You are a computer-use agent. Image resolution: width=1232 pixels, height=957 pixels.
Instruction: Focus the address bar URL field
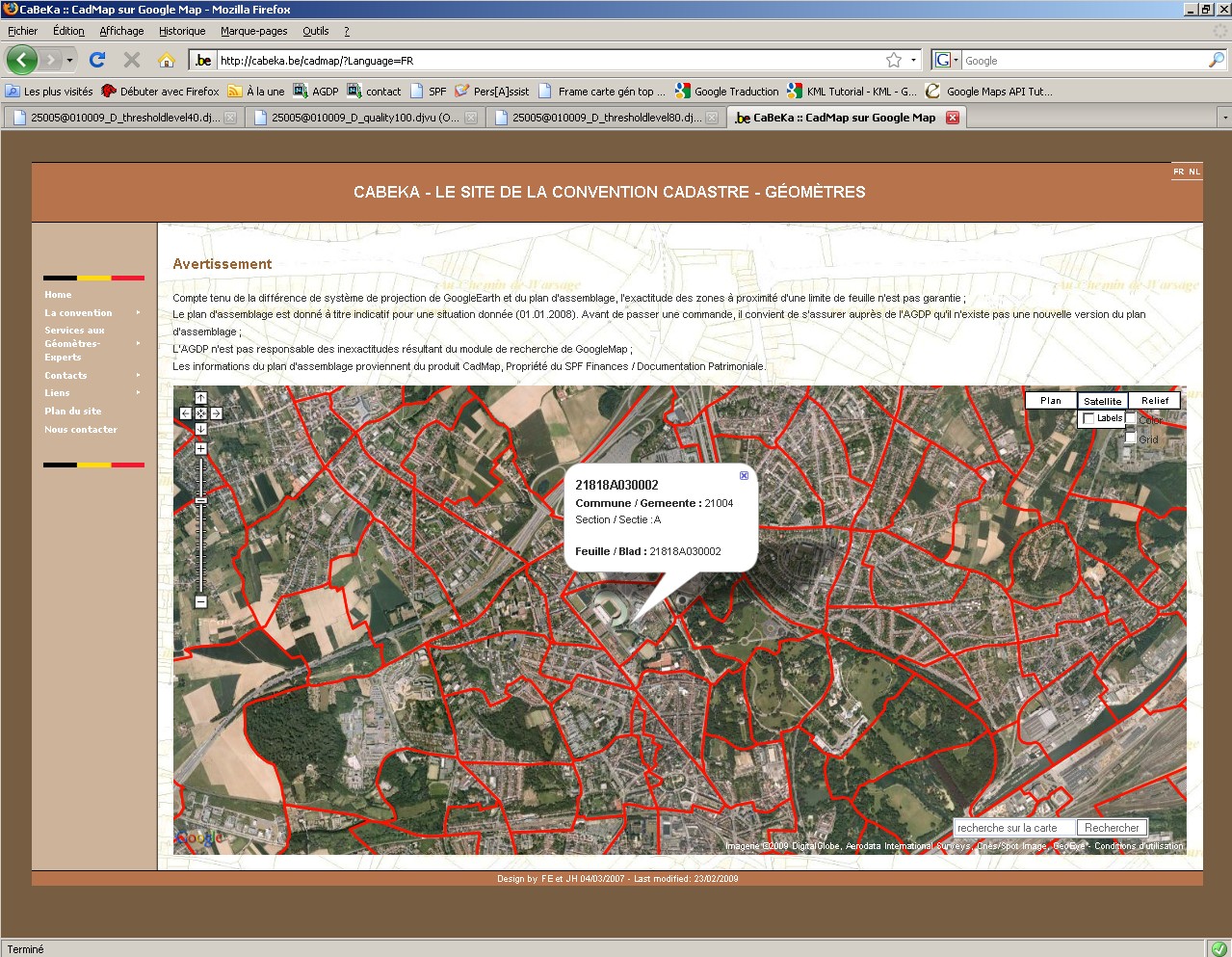pos(549,60)
